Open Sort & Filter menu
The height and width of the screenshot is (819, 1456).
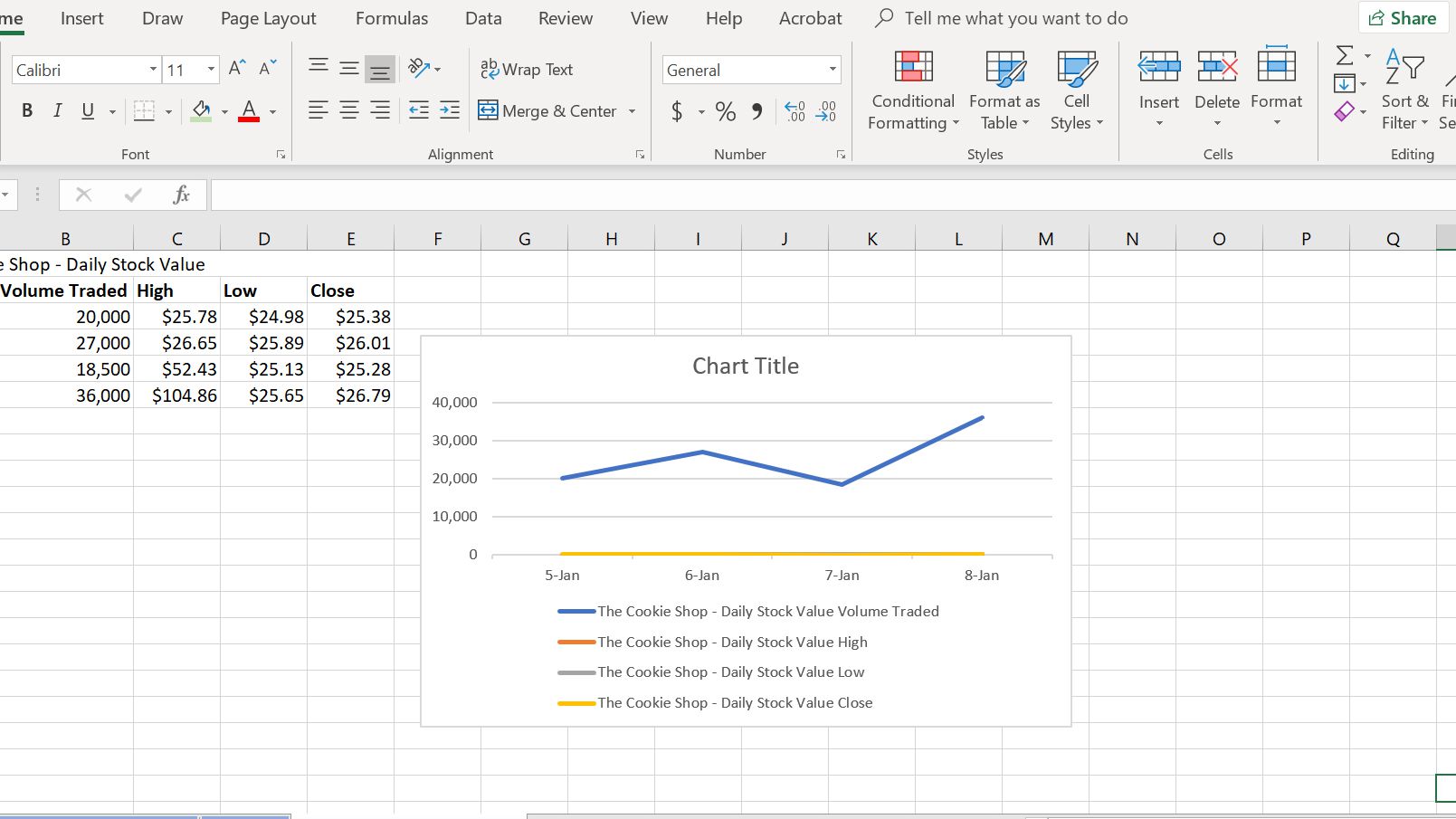(1405, 90)
